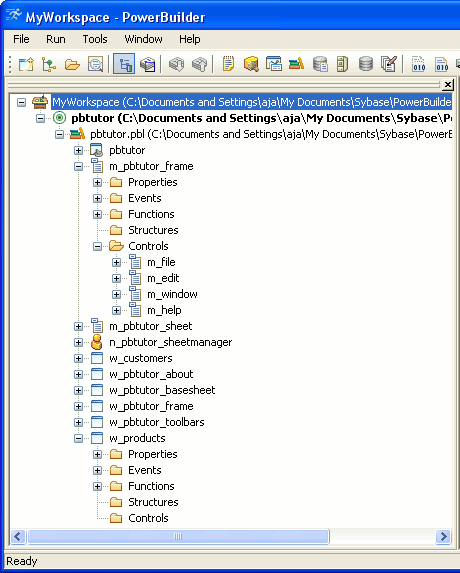Screen dimensions: 460x573
Task: Click the horizontal scrollbar thumb
Action: coord(178,536)
